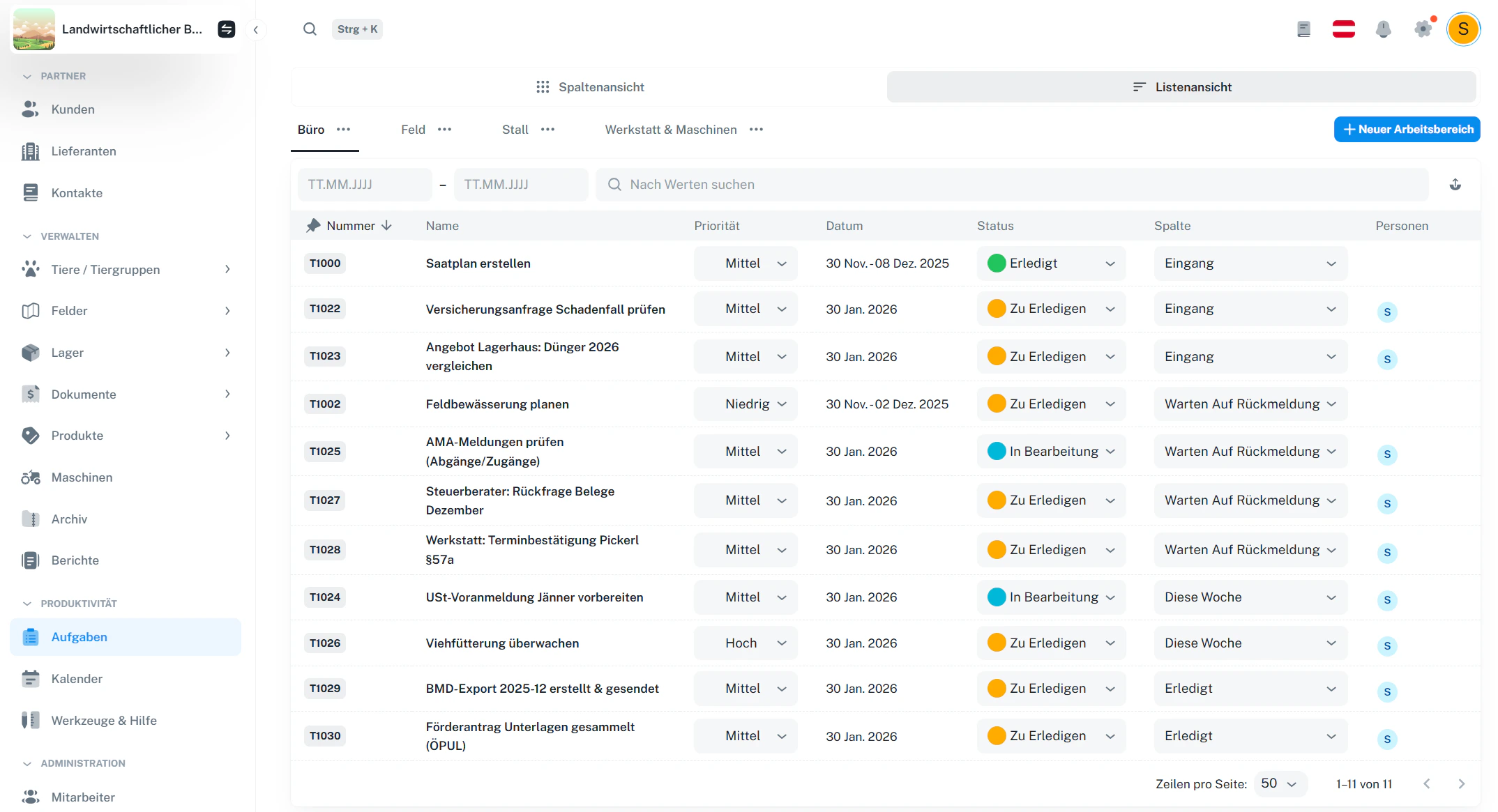Click the Nach Werten suchen field
This screenshot has height=812, width=1498.
[1011, 185]
